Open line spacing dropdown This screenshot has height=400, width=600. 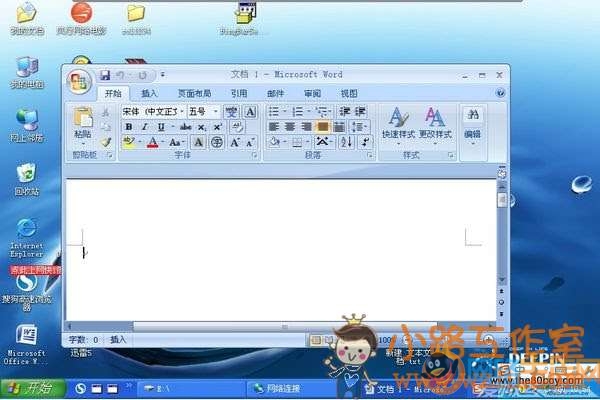[359, 127]
